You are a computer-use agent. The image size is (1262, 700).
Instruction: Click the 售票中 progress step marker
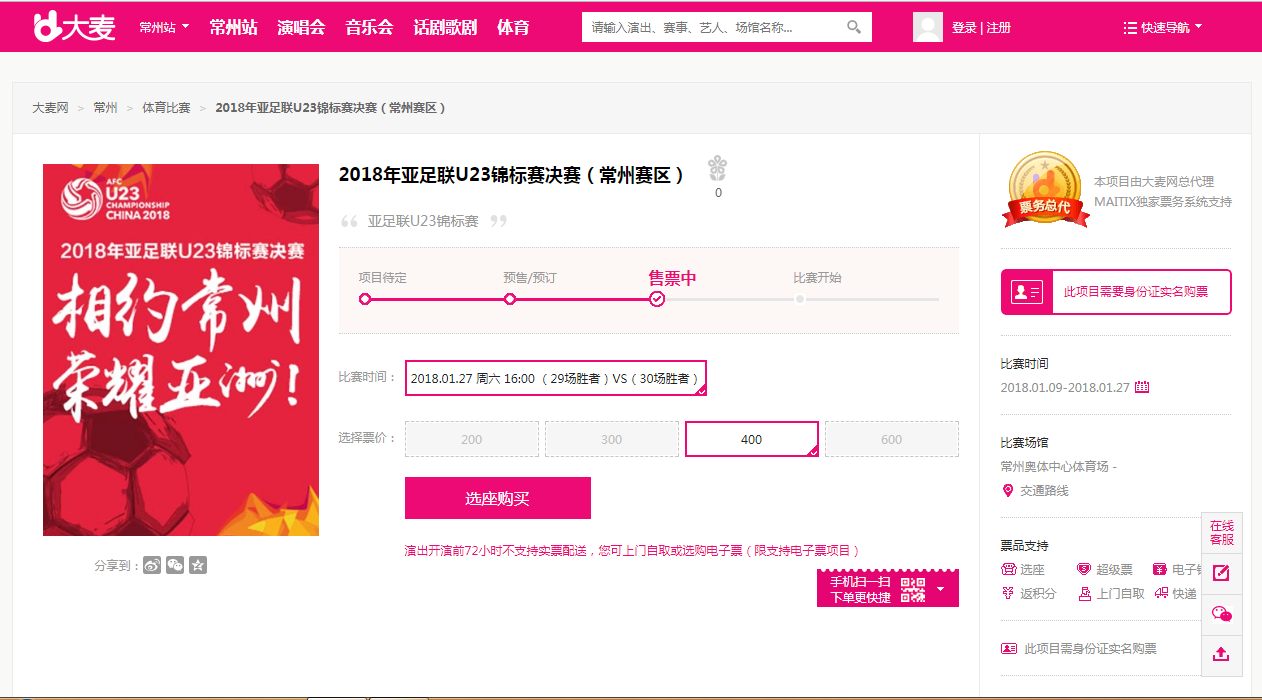click(657, 298)
